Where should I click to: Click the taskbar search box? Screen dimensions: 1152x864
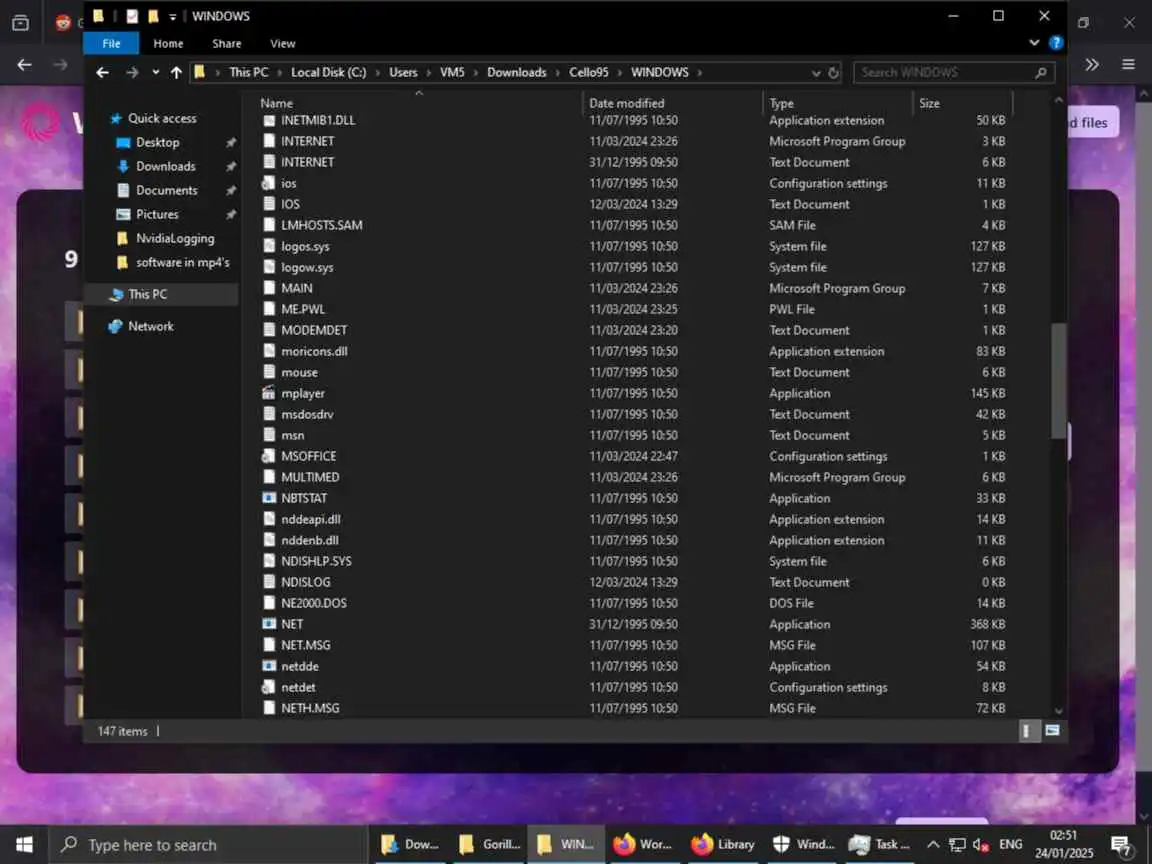tap(208, 845)
